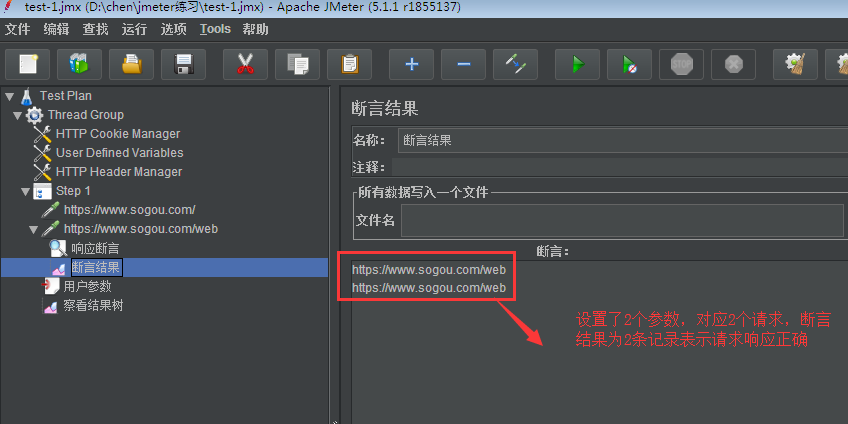Click the minus Collapse All toolbar button
This screenshot has height=424, width=848.
[463, 65]
